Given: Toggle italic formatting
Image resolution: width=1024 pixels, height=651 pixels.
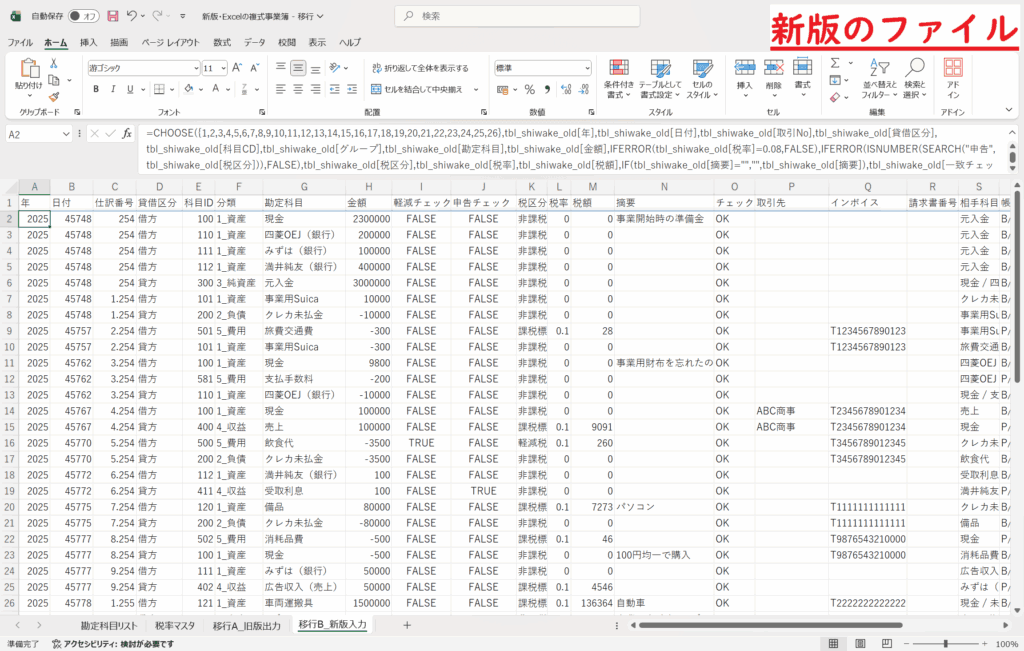Looking at the screenshot, I should (x=113, y=89).
